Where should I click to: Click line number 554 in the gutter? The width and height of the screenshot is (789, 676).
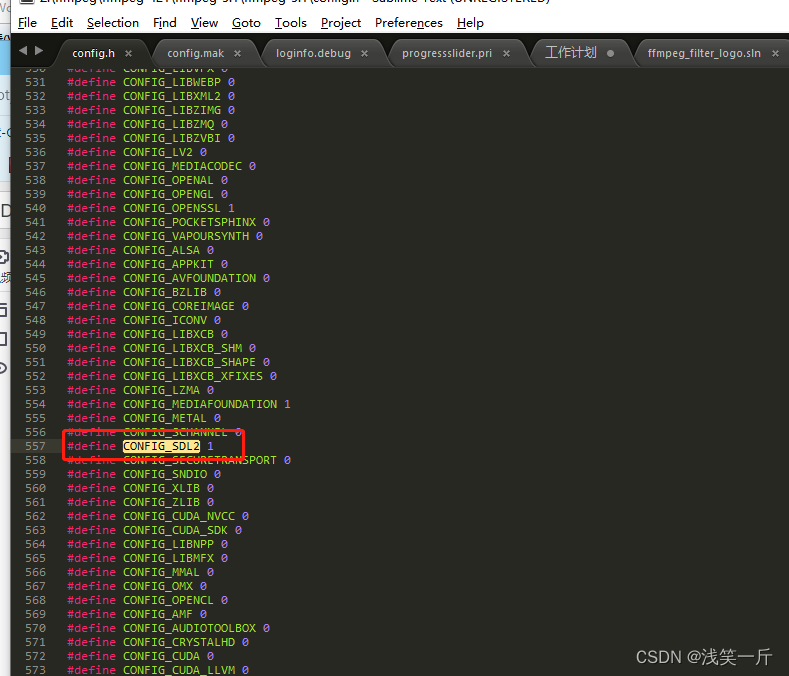tap(35, 404)
